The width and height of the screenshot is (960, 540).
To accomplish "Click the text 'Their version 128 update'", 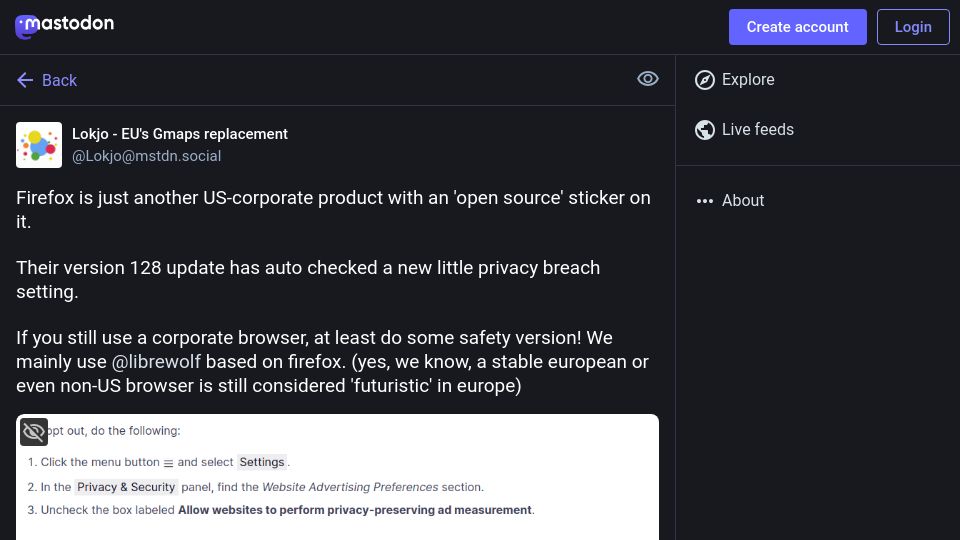I will [x=120, y=268].
